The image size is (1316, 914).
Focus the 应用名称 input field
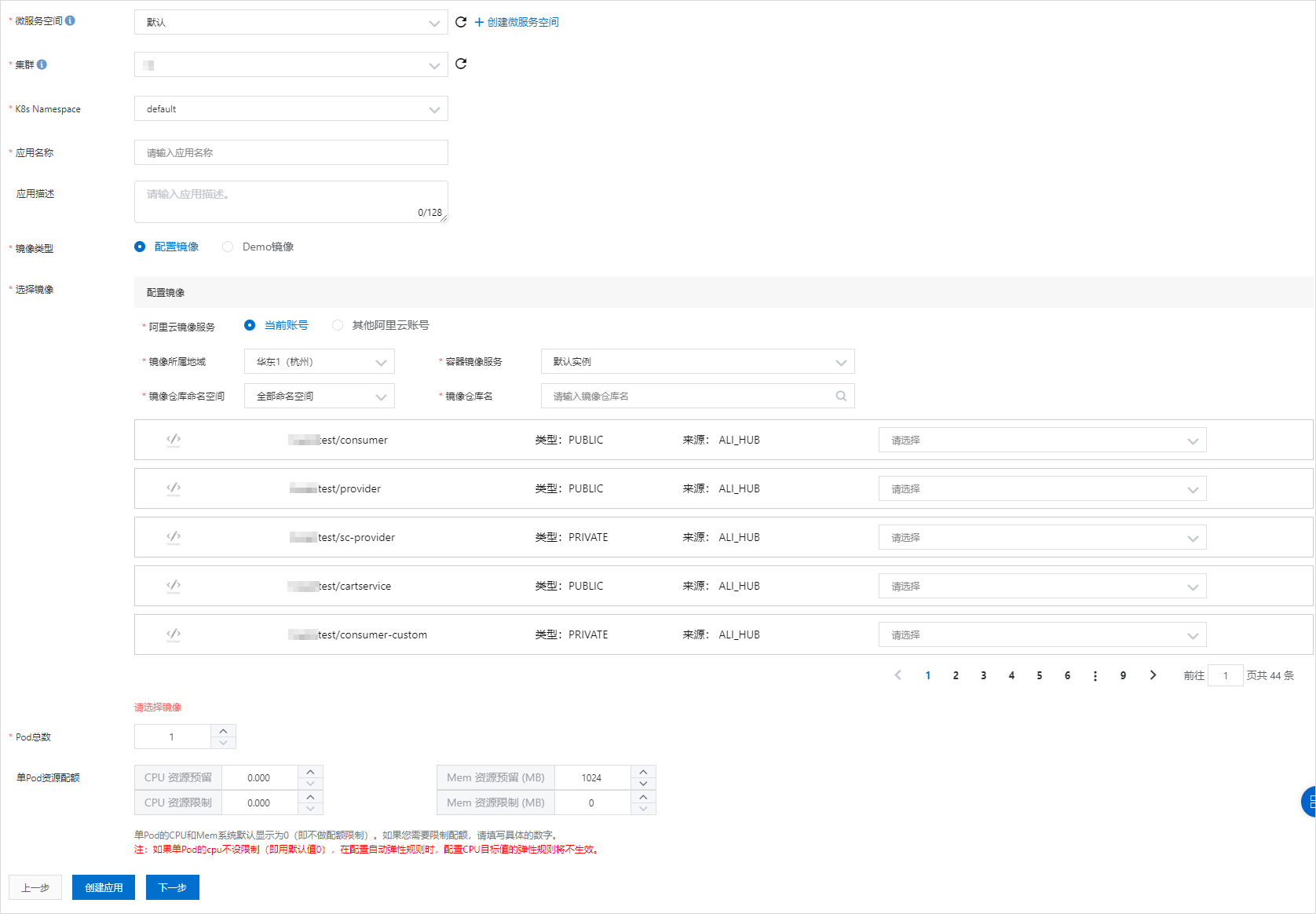click(x=291, y=152)
